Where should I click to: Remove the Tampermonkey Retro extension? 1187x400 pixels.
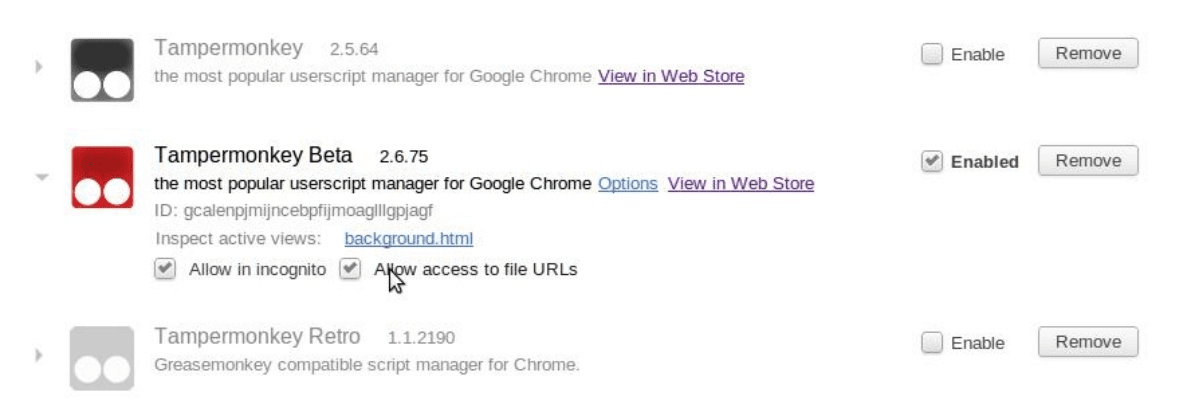(1088, 342)
